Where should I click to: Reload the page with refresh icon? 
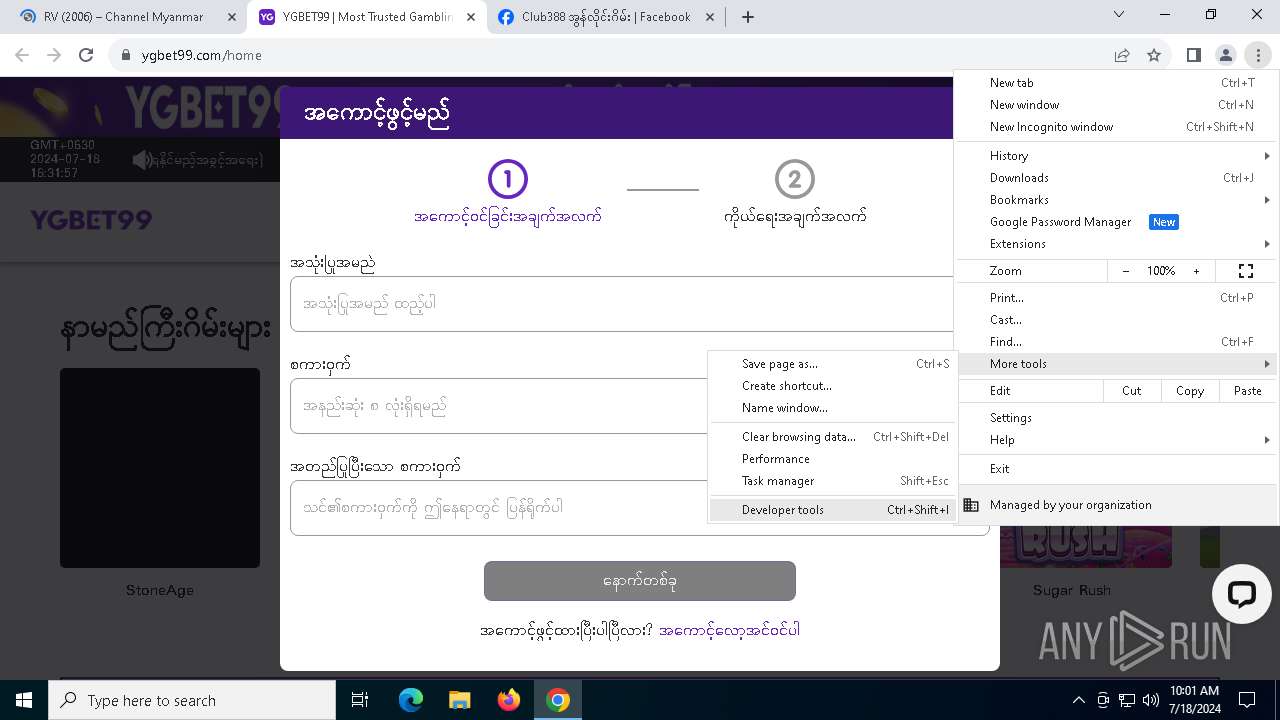pyautogui.click(x=86, y=56)
